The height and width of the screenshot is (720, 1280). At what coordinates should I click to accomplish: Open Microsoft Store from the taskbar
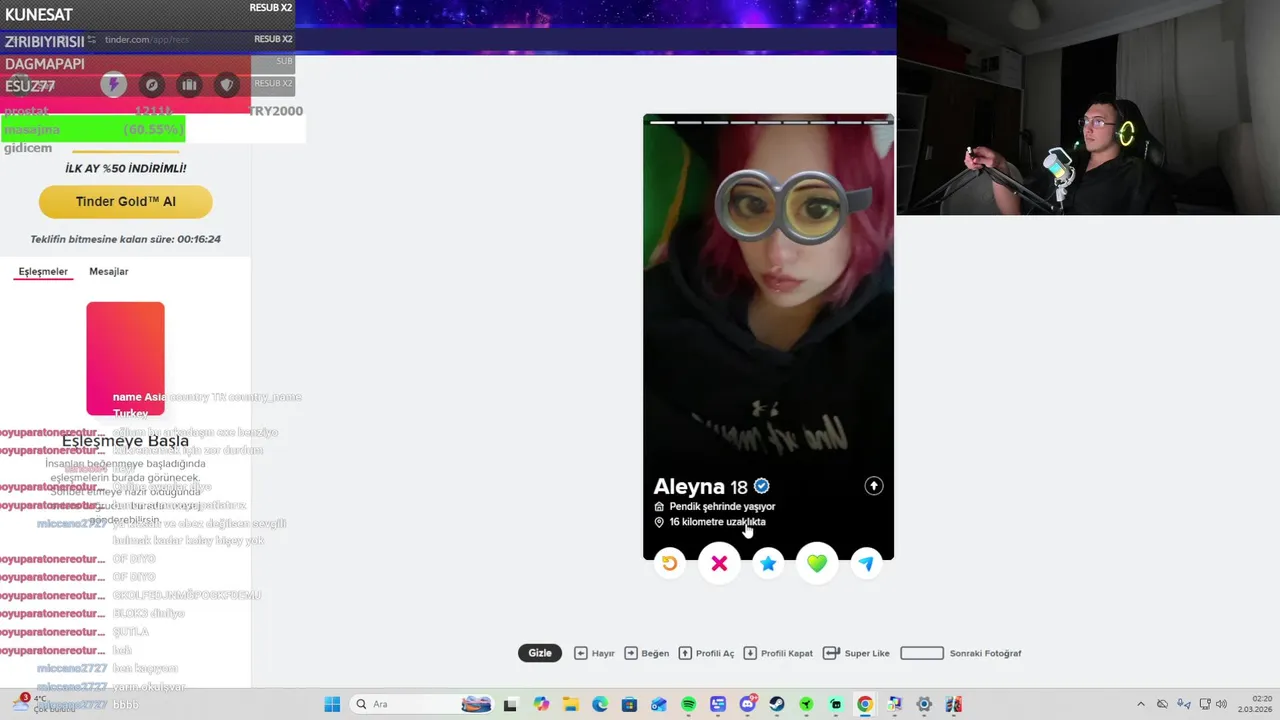(629, 704)
